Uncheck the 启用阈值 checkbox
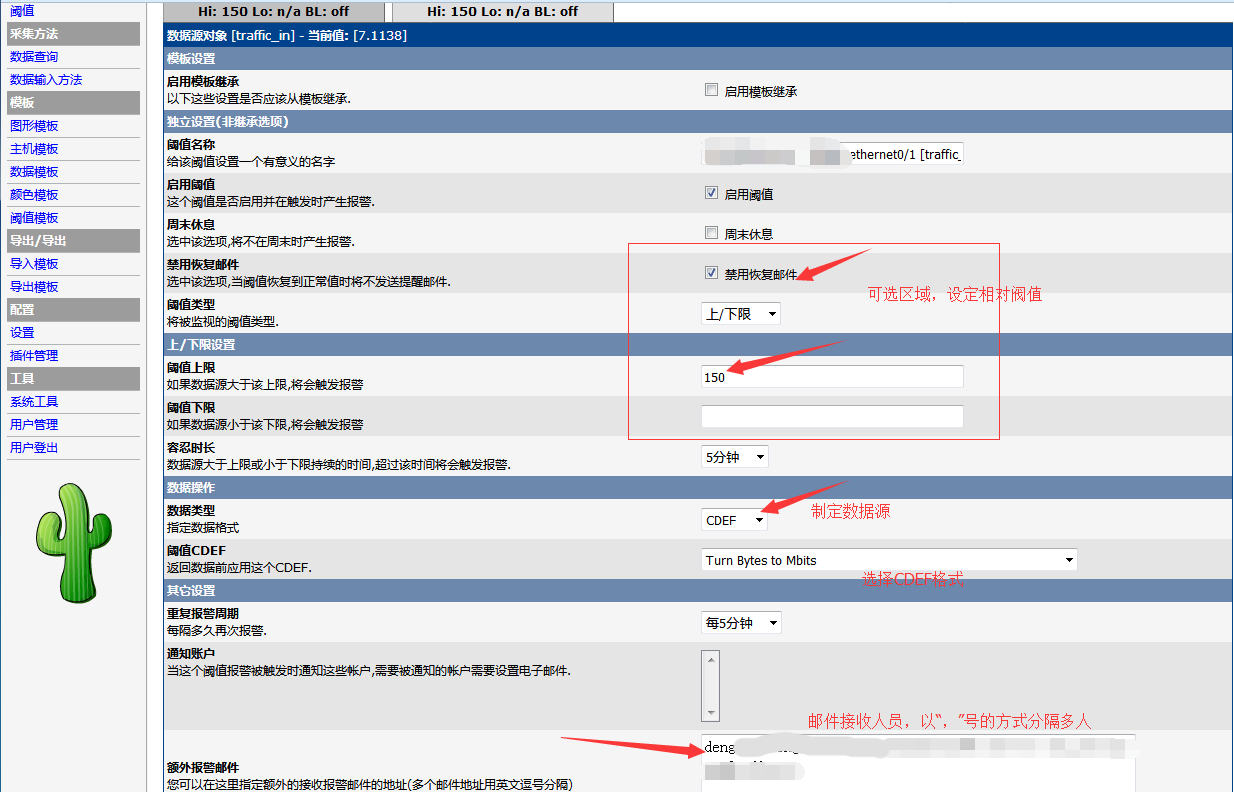Viewport: 1234px width, 792px height. click(711, 193)
